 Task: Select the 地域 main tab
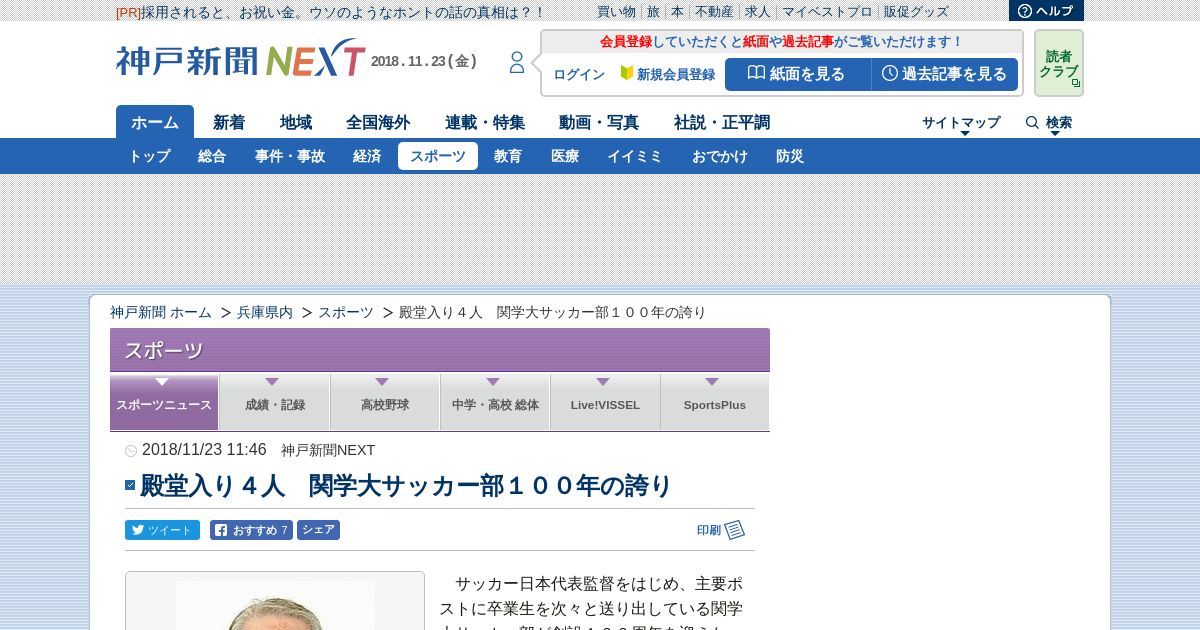(x=296, y=122)
